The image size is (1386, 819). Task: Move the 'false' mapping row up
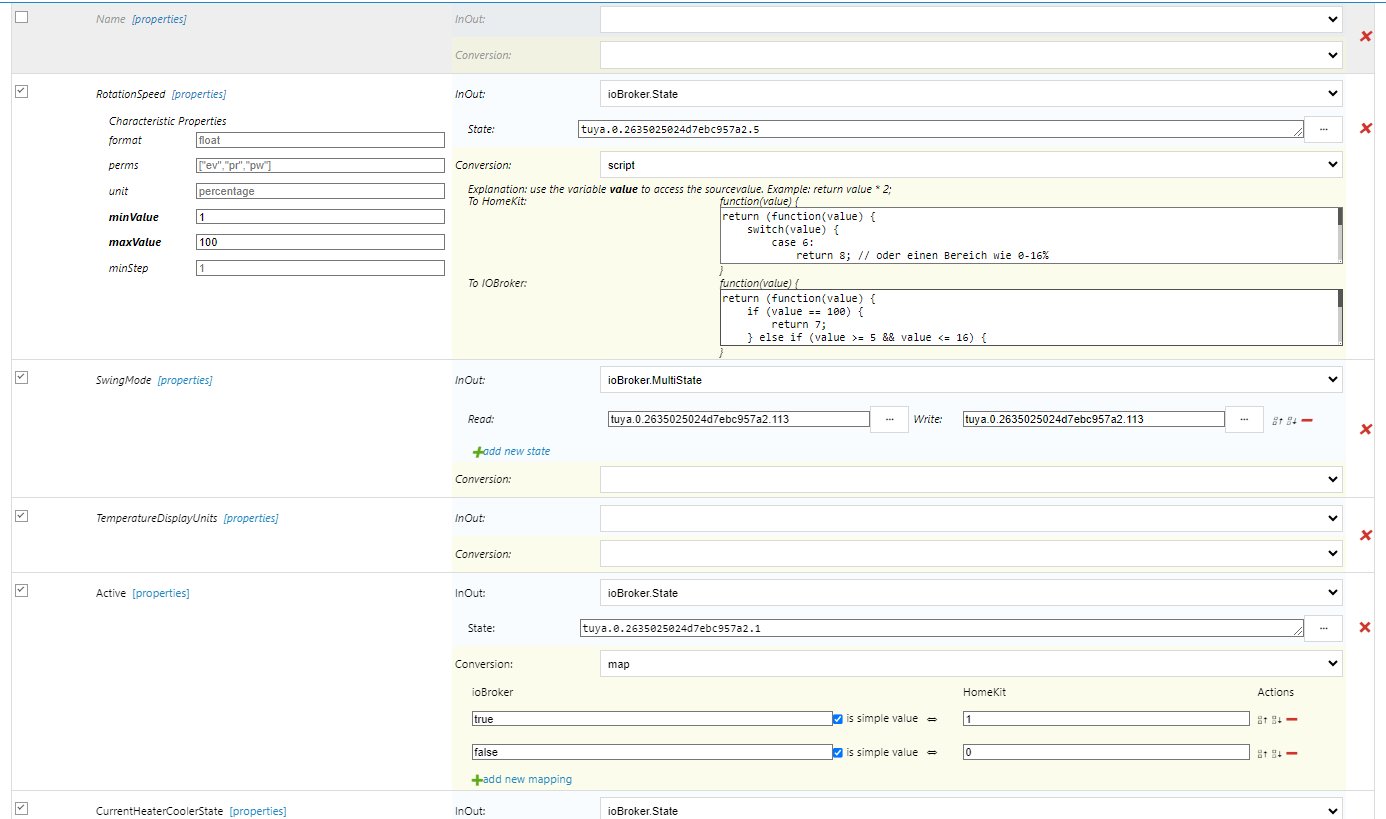tap(1262, 753)
